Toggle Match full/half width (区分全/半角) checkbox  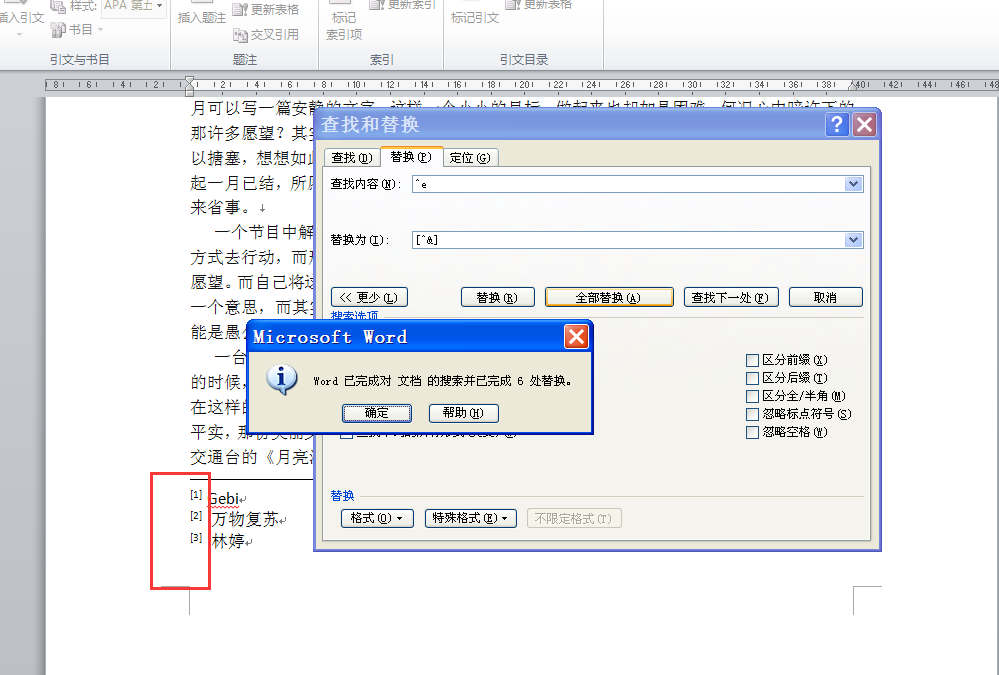[752, 396]
